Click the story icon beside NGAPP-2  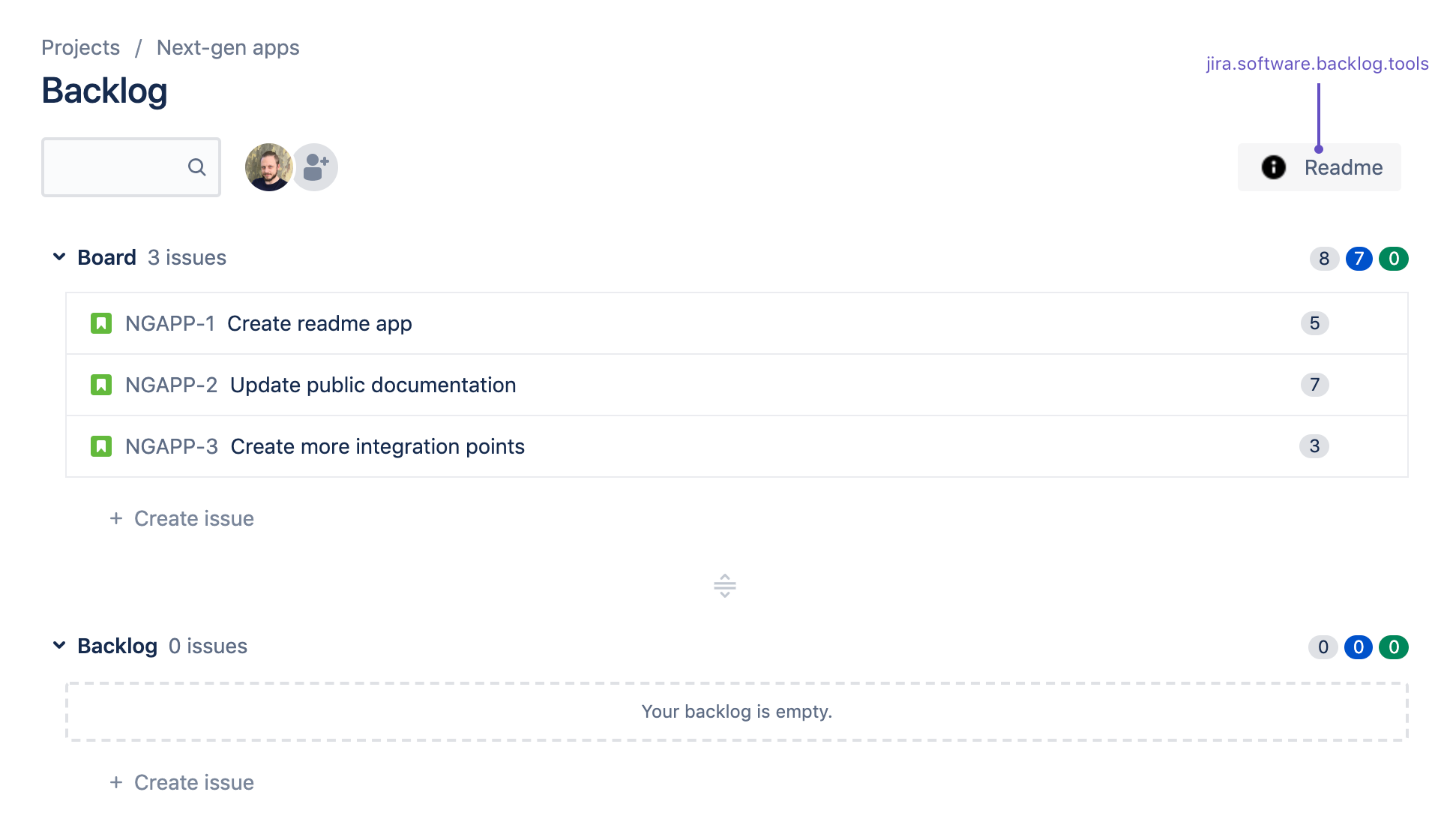pyautogui.click(x=101, y=384)
